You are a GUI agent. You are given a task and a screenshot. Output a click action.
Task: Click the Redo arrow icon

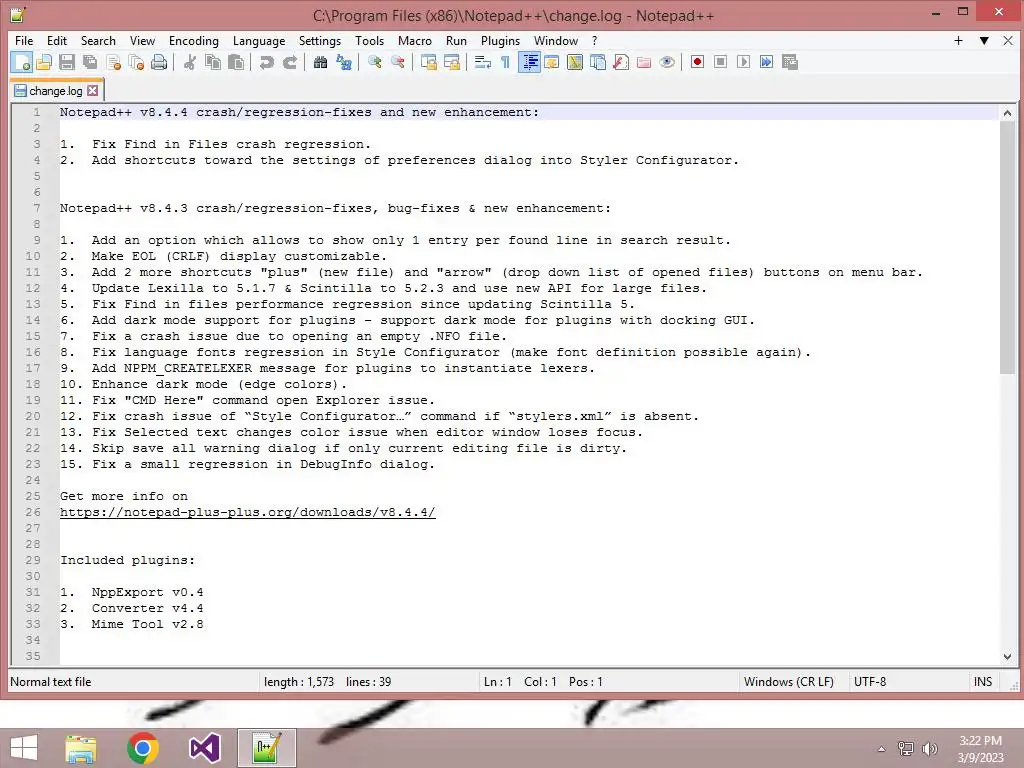(290, 62)
